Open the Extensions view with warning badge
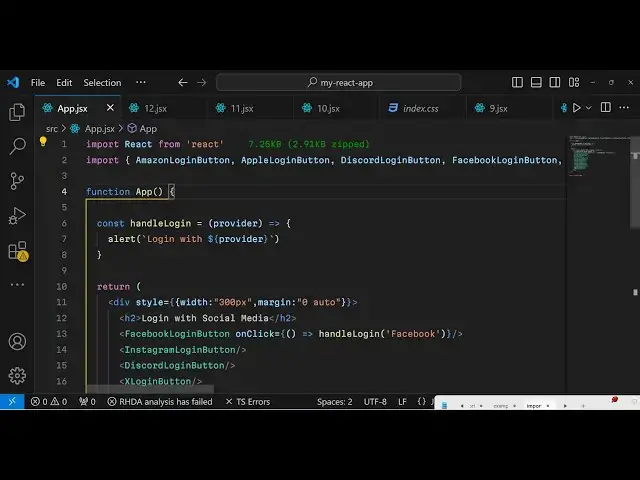 pyautogui.click(x=18, y=251)
